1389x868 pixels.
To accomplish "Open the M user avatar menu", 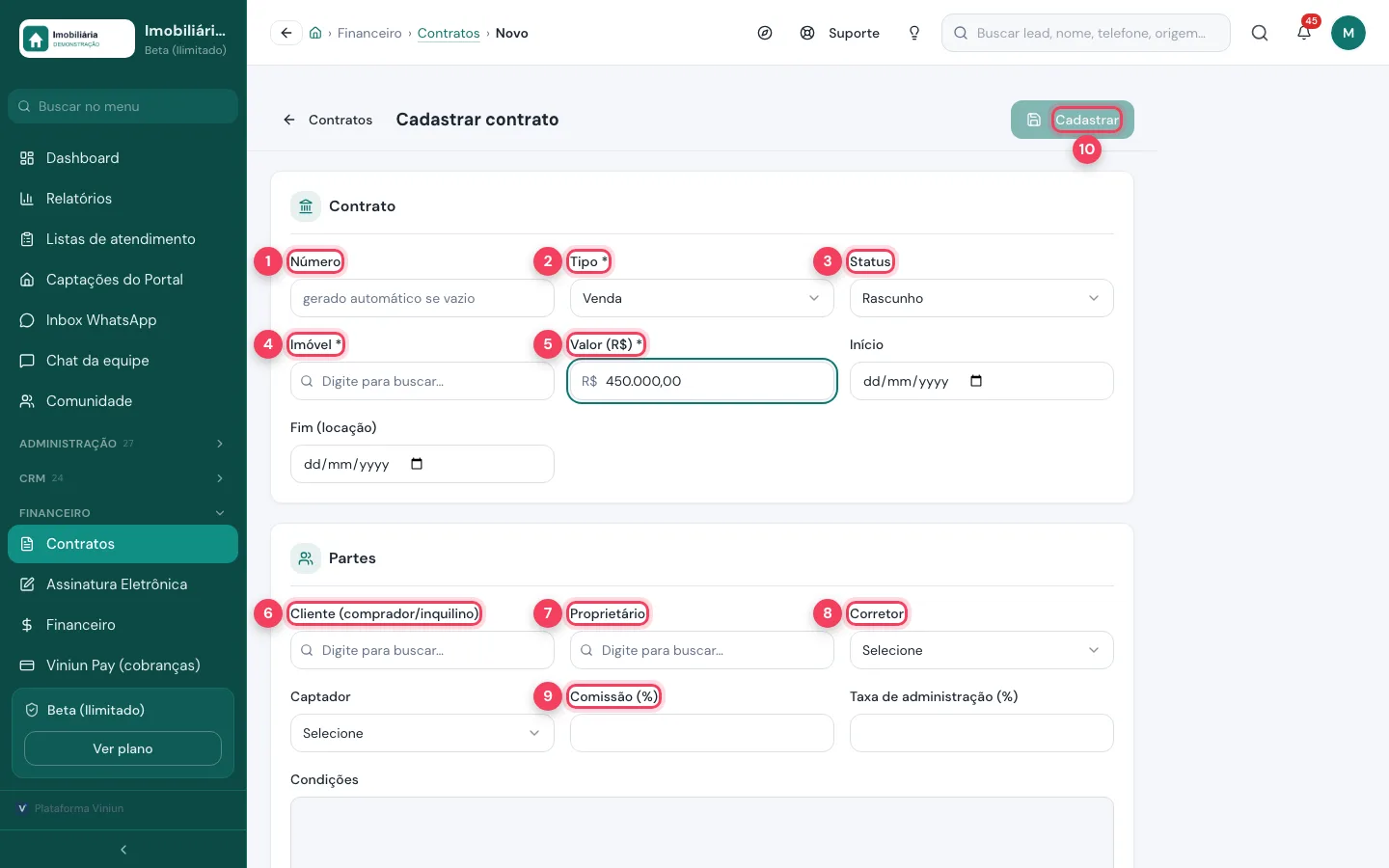I will point(1348,33).
